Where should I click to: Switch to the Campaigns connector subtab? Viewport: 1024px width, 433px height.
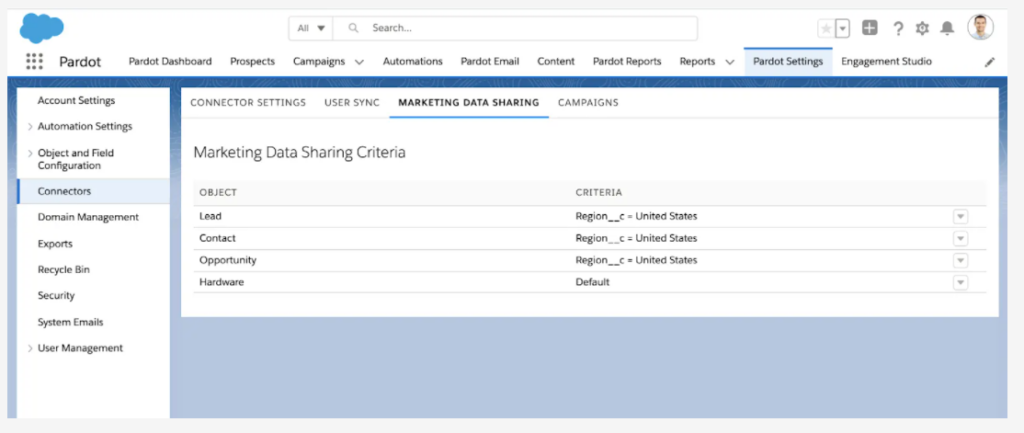[x=588, y=103]
